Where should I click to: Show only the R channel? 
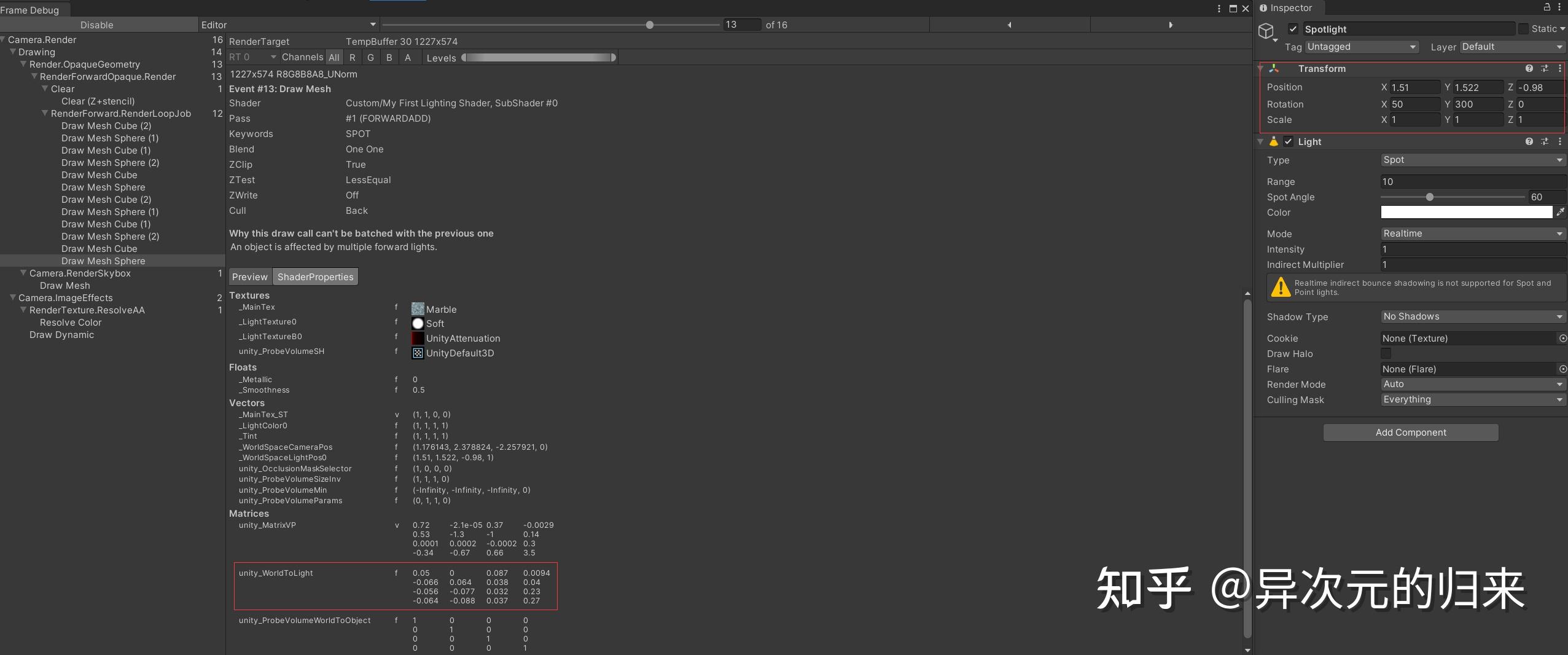click(x=353, y=57)
